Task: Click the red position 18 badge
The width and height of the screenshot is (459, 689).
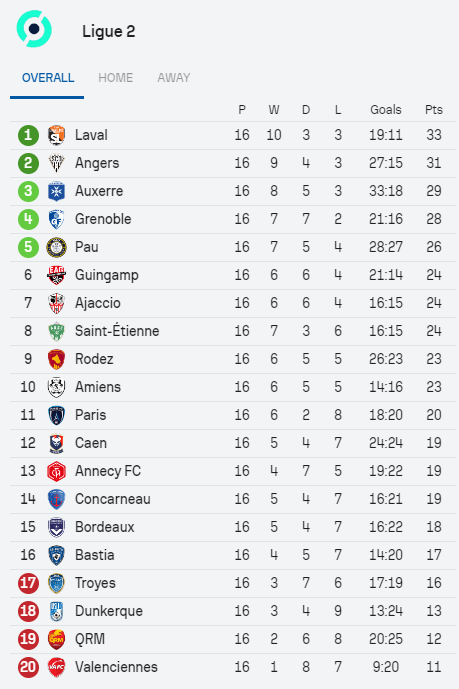Action: [x=28, y=611]
